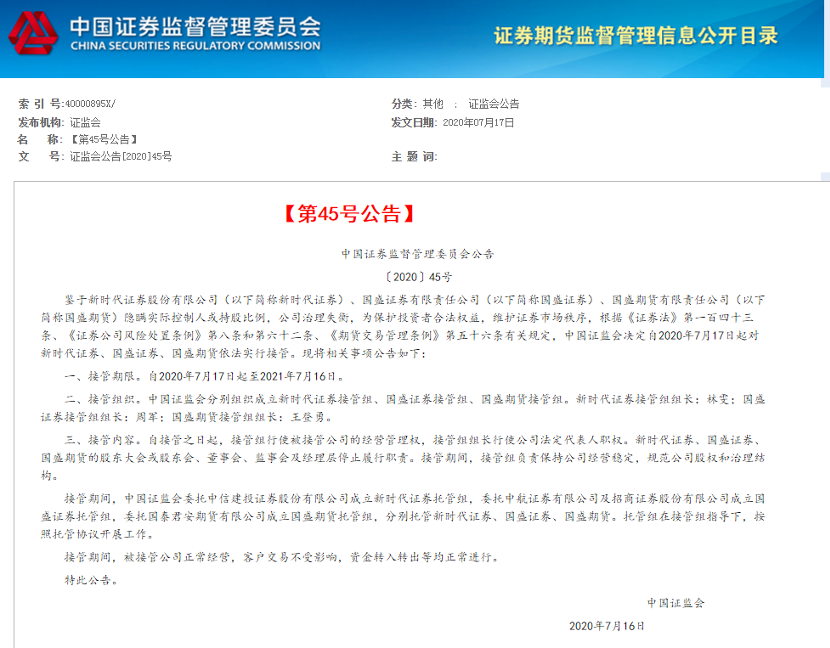Click the 中国证券监督管理委员会 site title
Screen dimensions: 830x648
tap(195, 25)
